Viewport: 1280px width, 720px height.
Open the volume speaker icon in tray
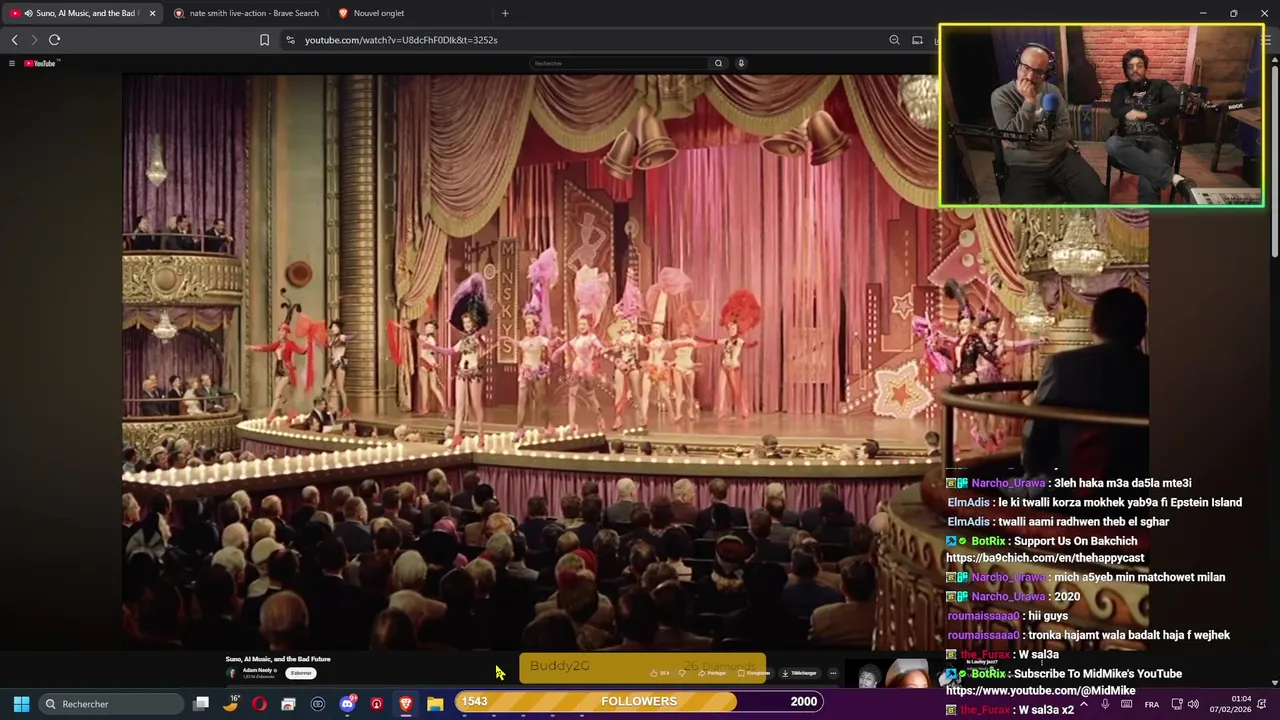tap(1193, 704)
